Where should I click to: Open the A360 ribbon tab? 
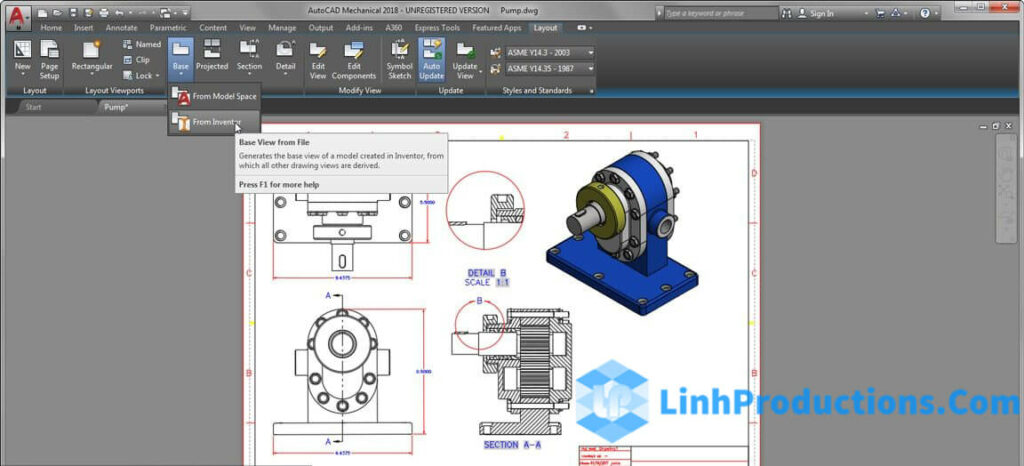(x=394, y=28)
